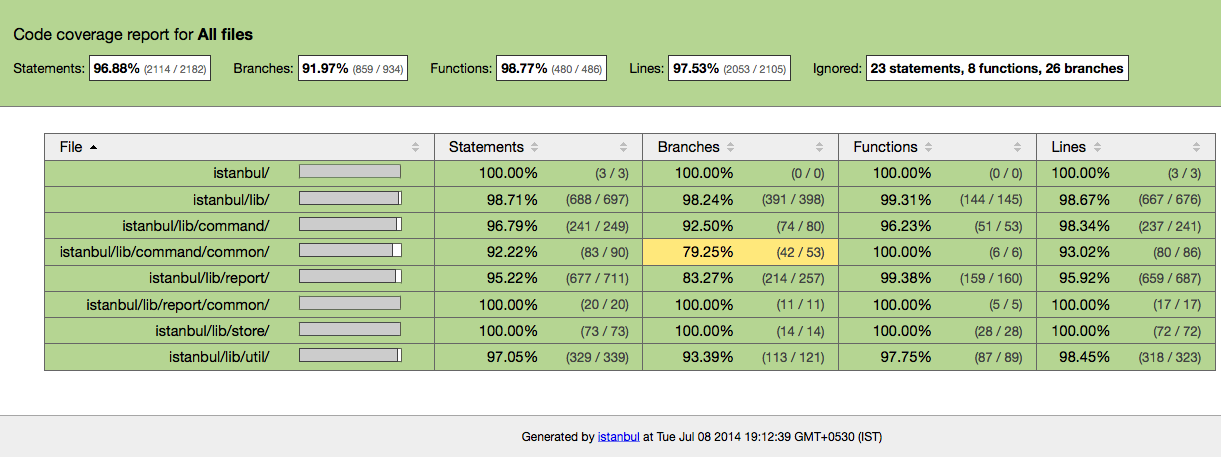Click the coverage bar for istanbul/lib/report/
This screenshot has height=461, width=1221.
click(x=350, y=276)
